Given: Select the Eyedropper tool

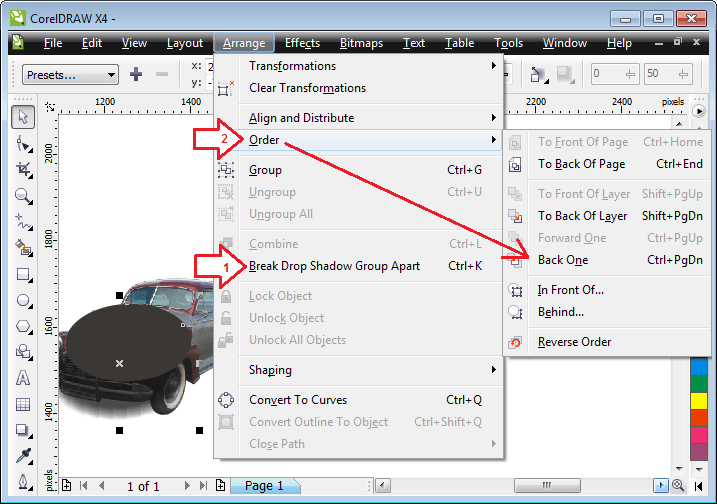Looking at the screenshot, I should [23, 456].
